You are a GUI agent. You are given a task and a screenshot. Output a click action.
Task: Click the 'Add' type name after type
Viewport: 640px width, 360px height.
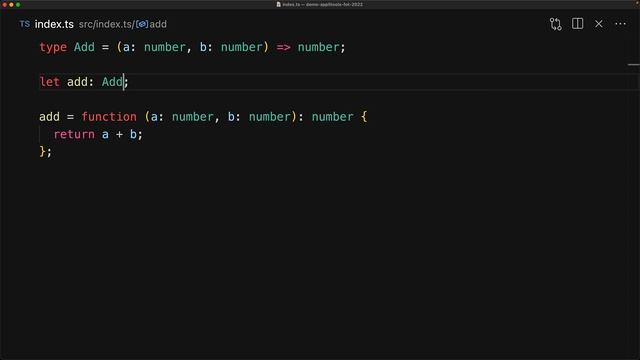84,47
